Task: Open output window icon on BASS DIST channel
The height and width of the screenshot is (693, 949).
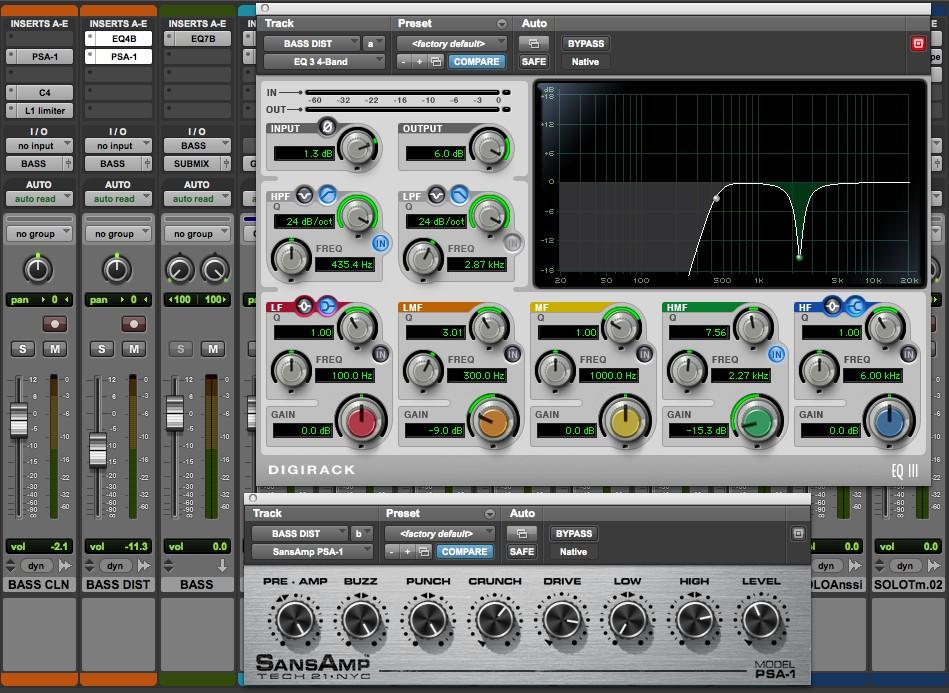Action: pyautogui.click(x=147, y=163)
